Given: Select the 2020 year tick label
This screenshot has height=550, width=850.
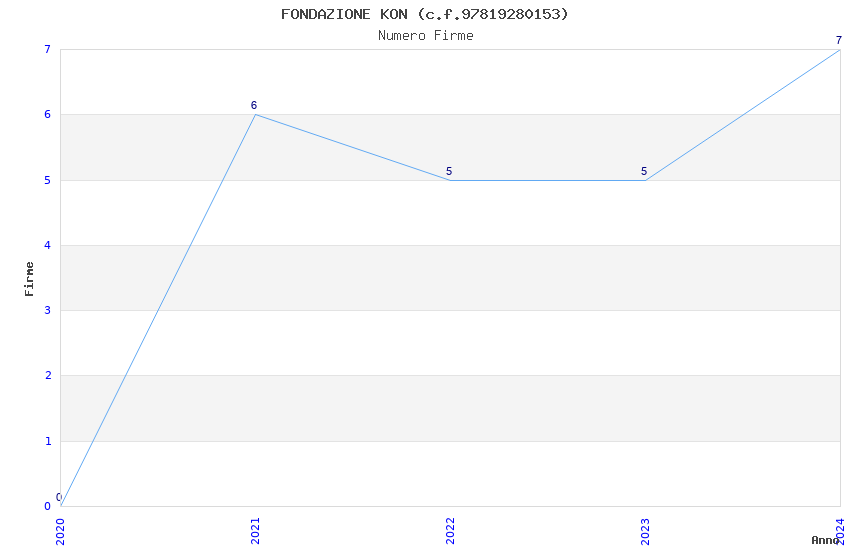Looking at the screenshot, I should (x=60, y=530).
